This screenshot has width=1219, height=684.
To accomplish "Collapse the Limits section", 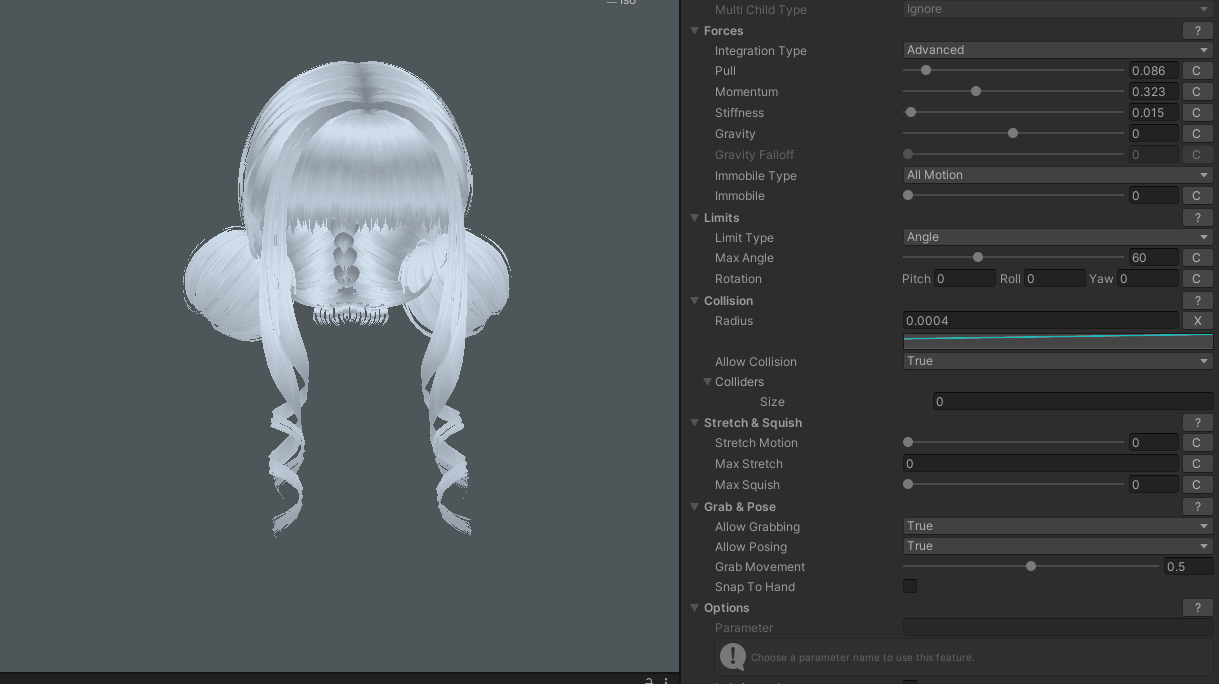I will (x=694, y=218).
